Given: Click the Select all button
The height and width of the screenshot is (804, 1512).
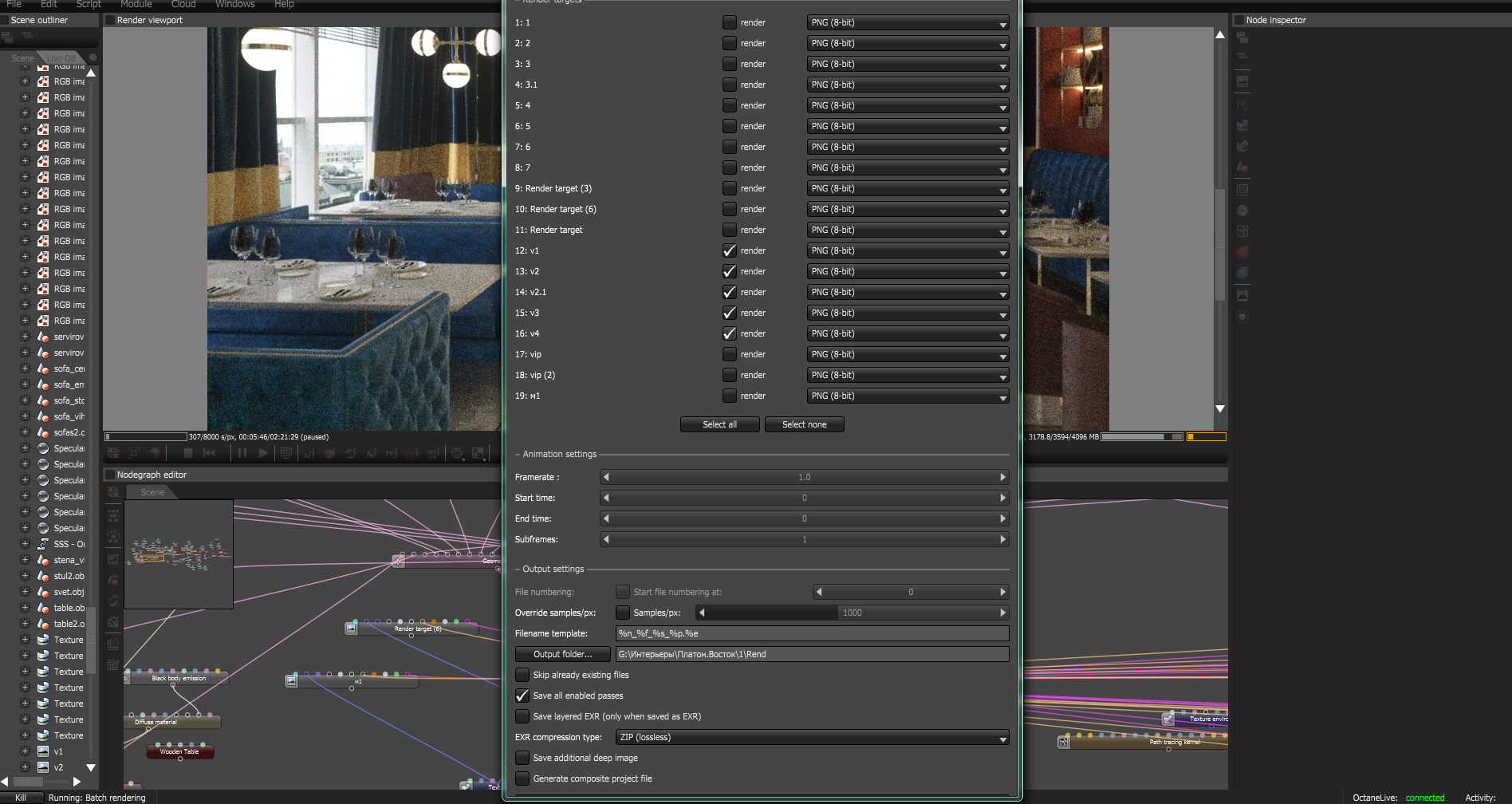Looking at the screenshot, I should coord(719,424).
